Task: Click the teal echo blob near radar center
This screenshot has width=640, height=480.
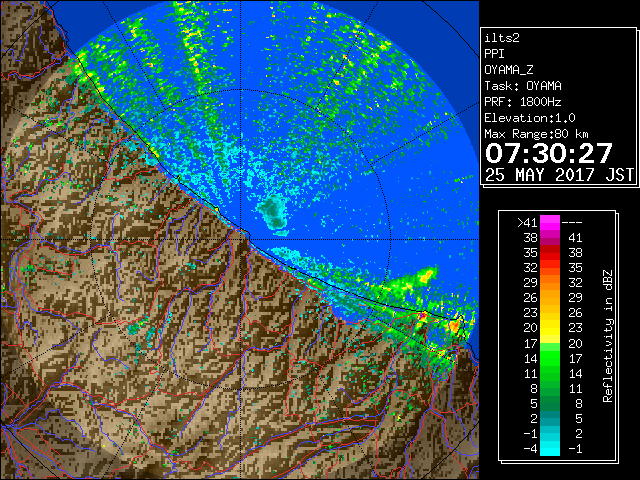Action: tap(273, 212)
